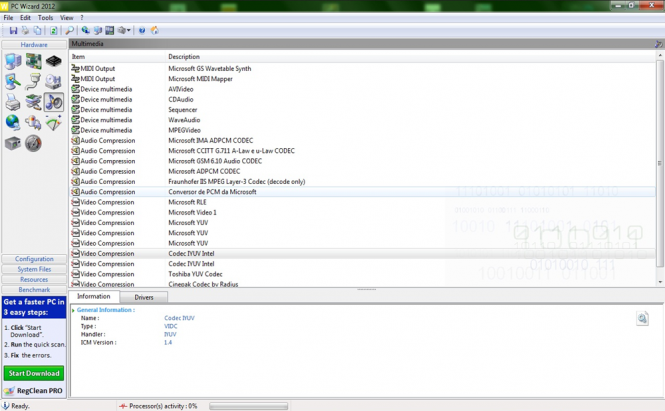Select the Network globe icon in Hardware panel
This screenshot has width=665, height=411.
[13, 123]
